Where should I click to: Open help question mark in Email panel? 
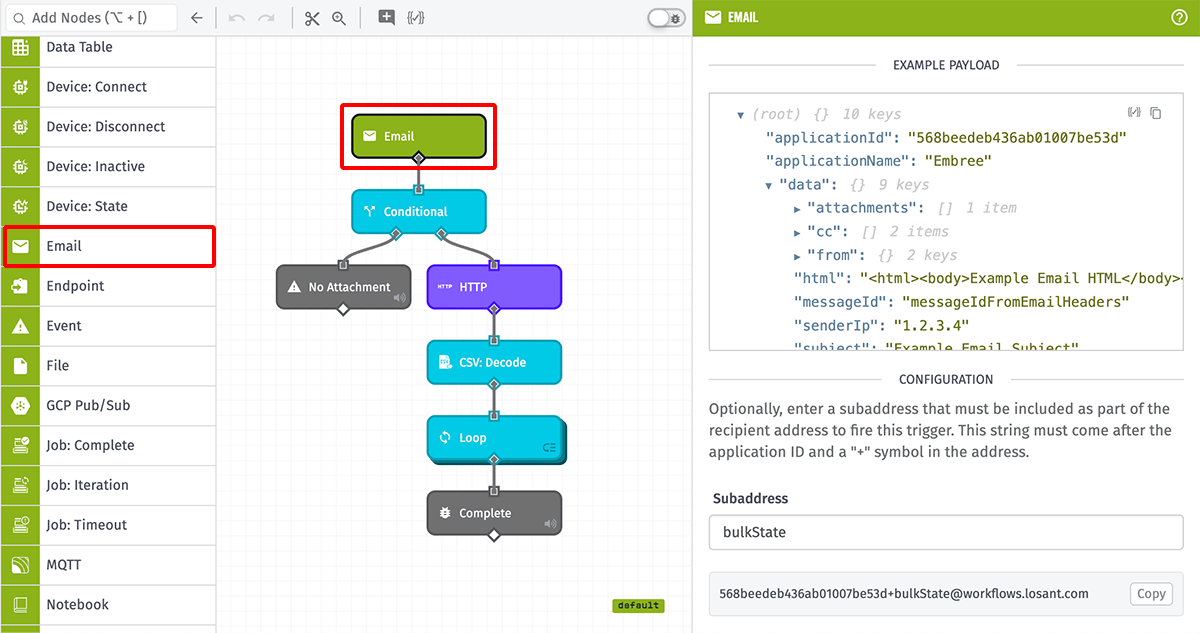pos(1179,17)
